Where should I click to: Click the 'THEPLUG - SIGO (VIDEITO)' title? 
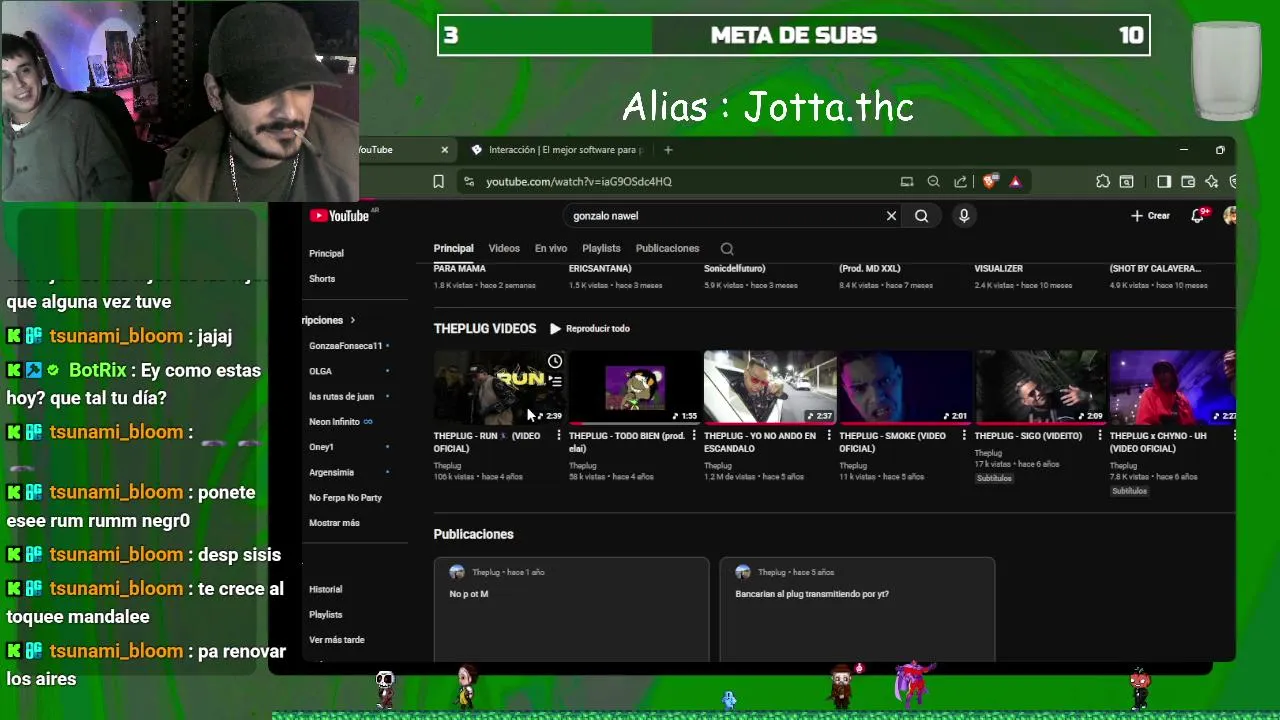point(1028,436)
